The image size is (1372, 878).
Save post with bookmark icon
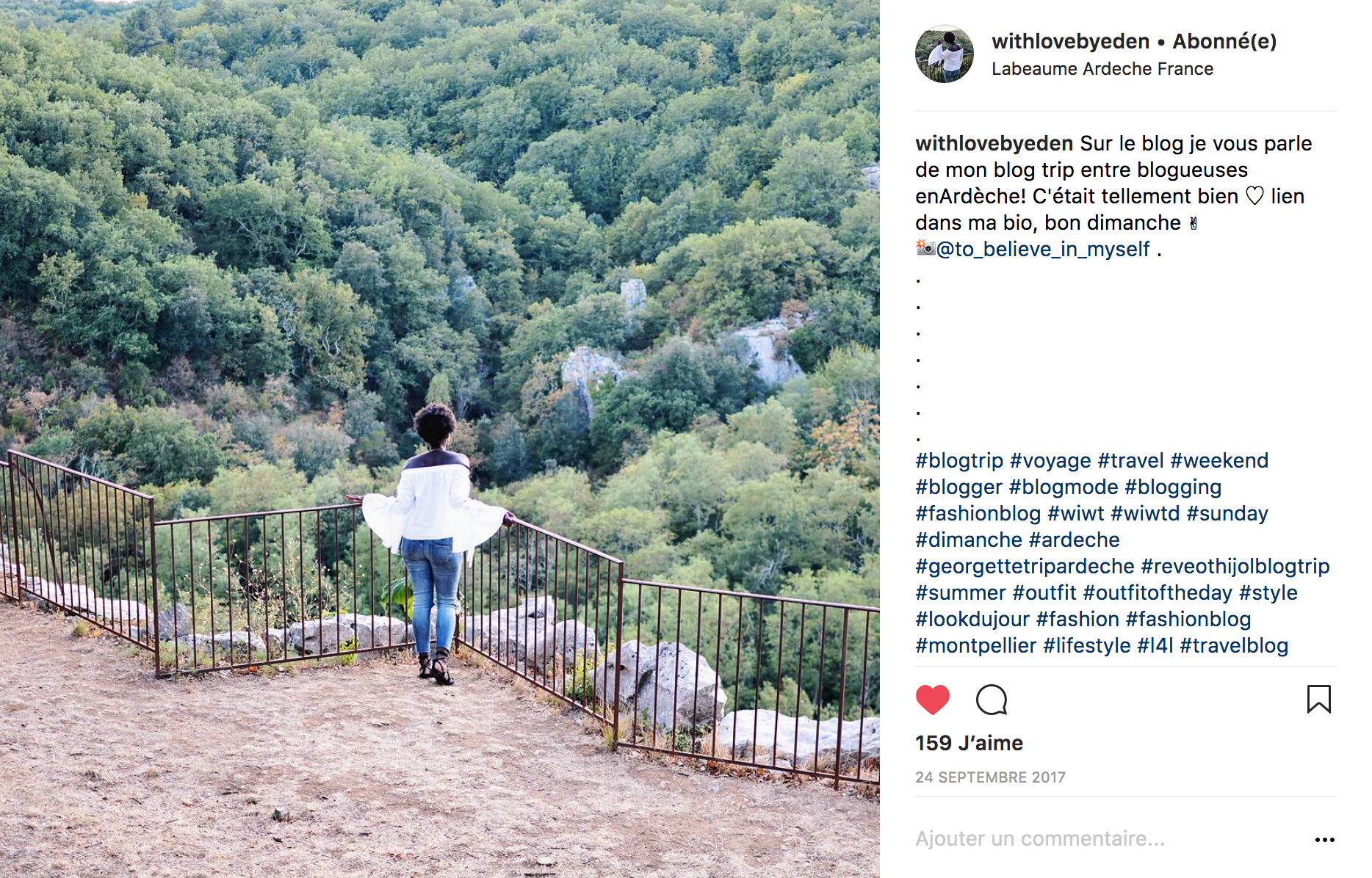(1318, 700)
